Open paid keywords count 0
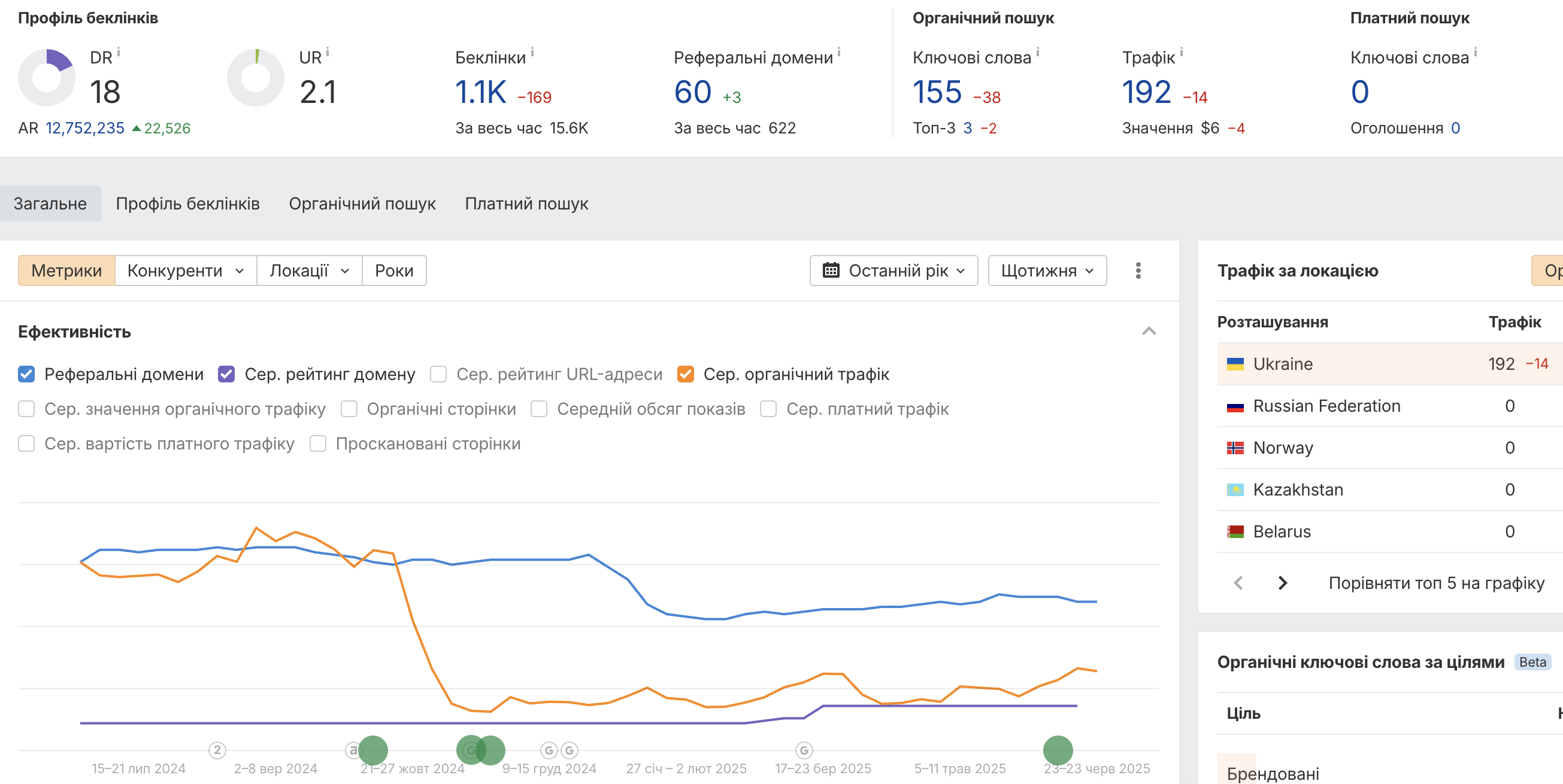 [x=1360, y=92]
